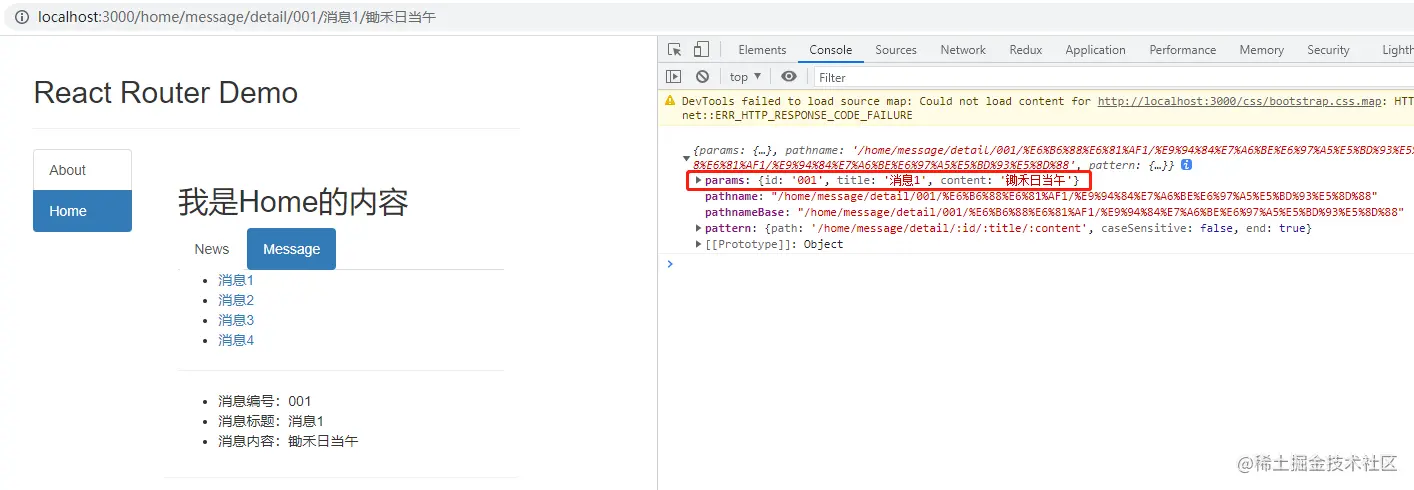Open the 消息3 link
This screenshot has width=1414, height=490.
click(236, 320)
